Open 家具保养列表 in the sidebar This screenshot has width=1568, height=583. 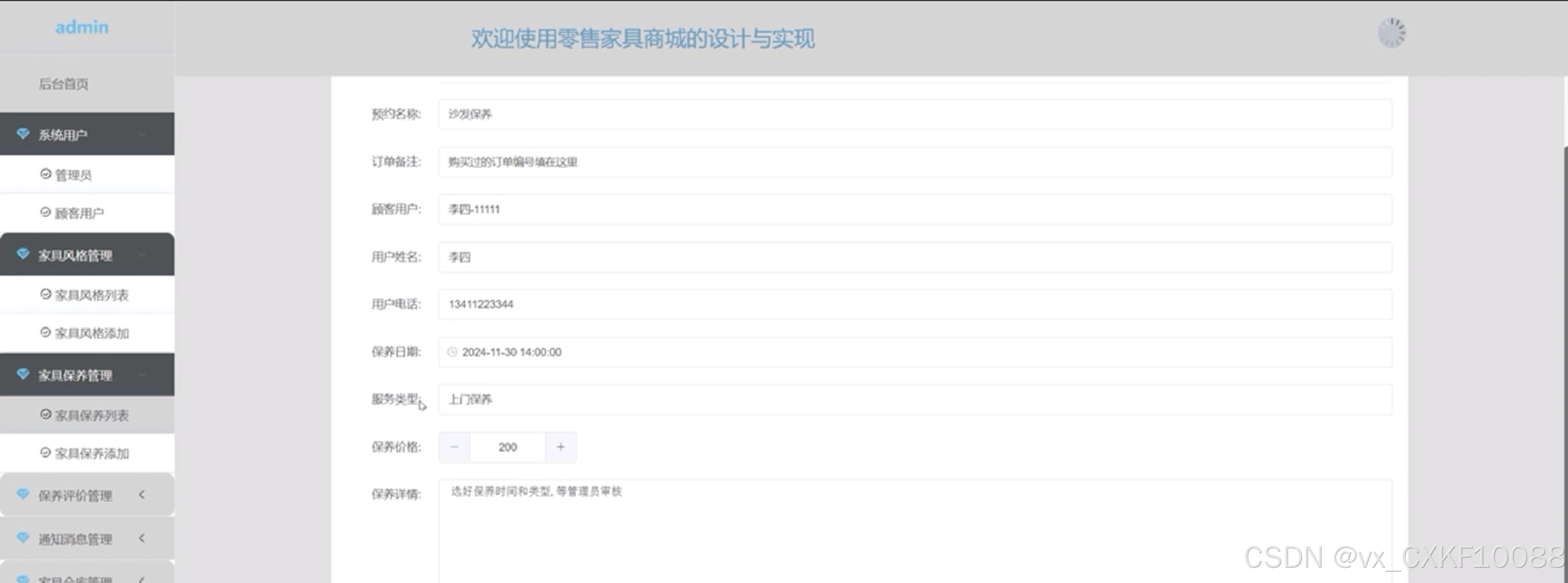[92, 415]
